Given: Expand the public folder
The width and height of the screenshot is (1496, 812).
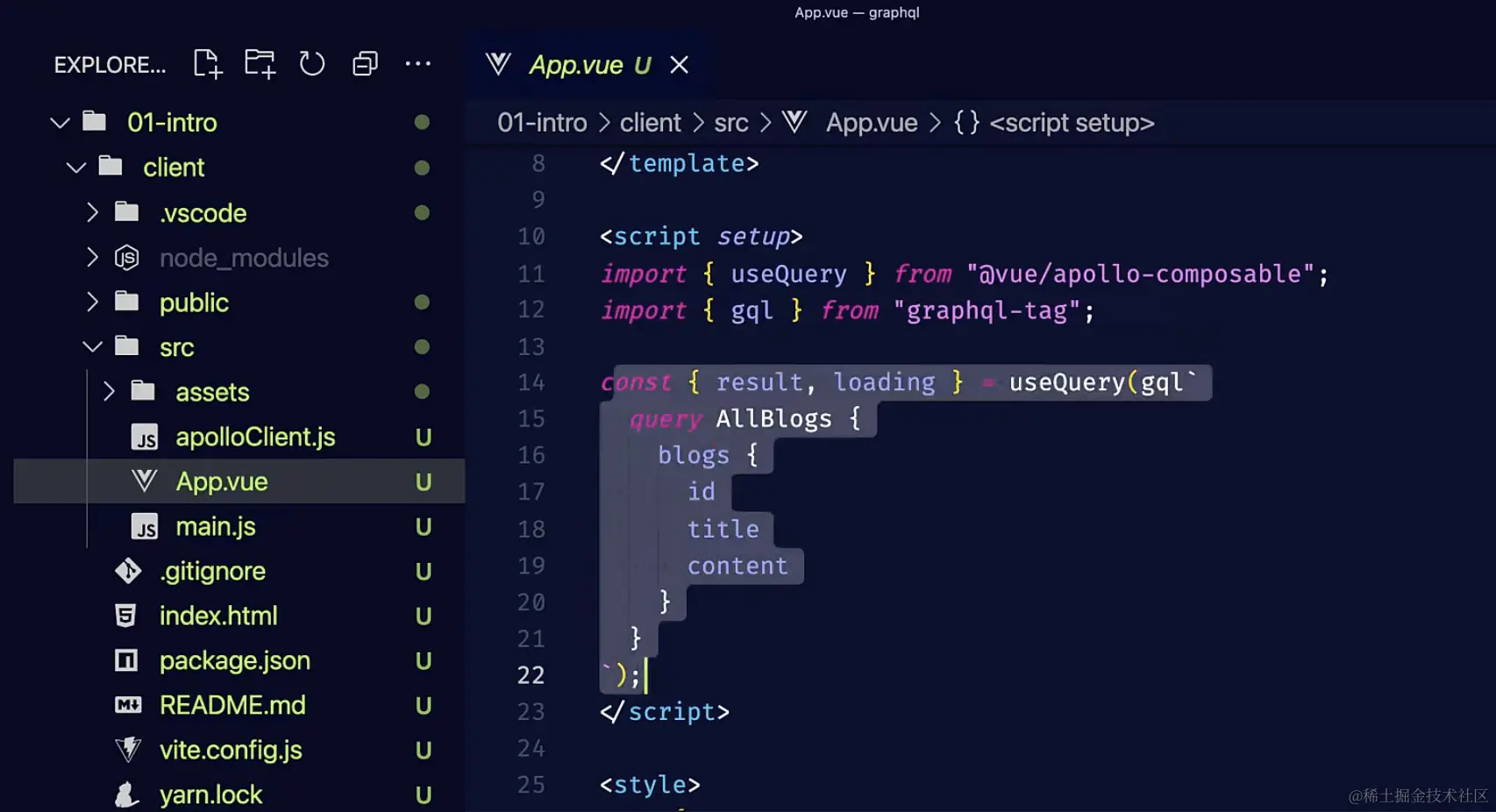Looking at the screenshot, I should point(92,302).
